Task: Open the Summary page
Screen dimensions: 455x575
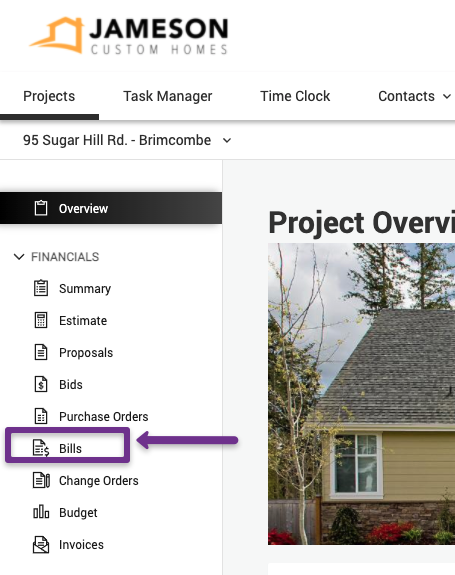Action: (x=85, y=289)
